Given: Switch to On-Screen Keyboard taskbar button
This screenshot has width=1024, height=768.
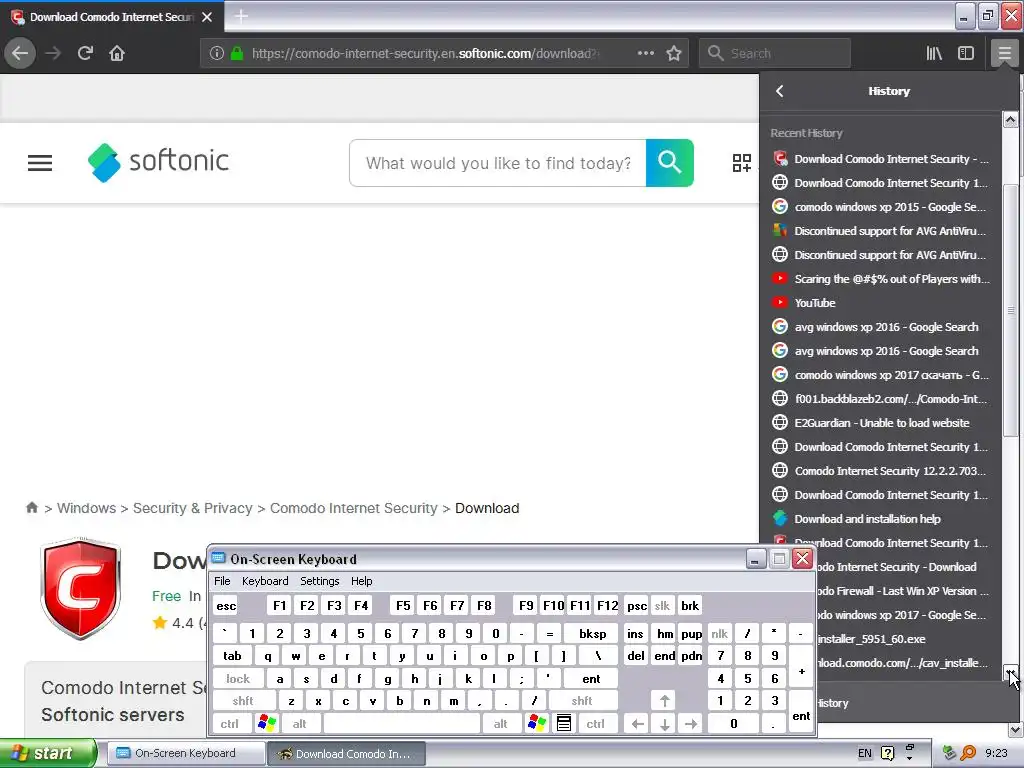Looking at the screenshot, I should tap(185, 754).
